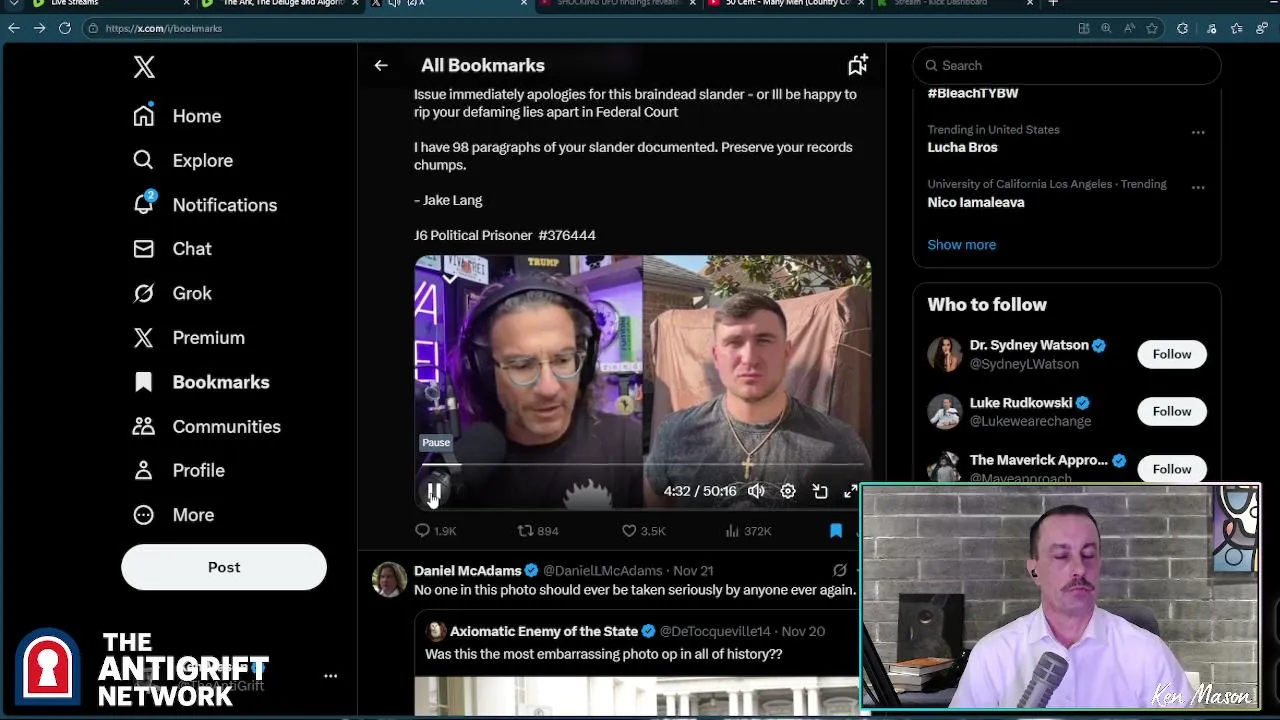1280x720 pixels.
Task: Open Daniel McAdams profile name
Action: point(467,571)
